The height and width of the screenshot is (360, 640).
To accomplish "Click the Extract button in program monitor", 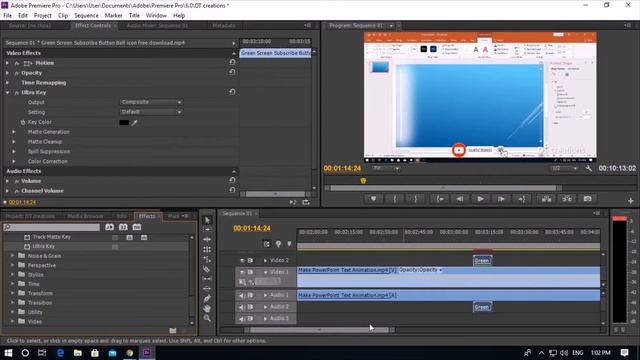I will tap(567, 199).
